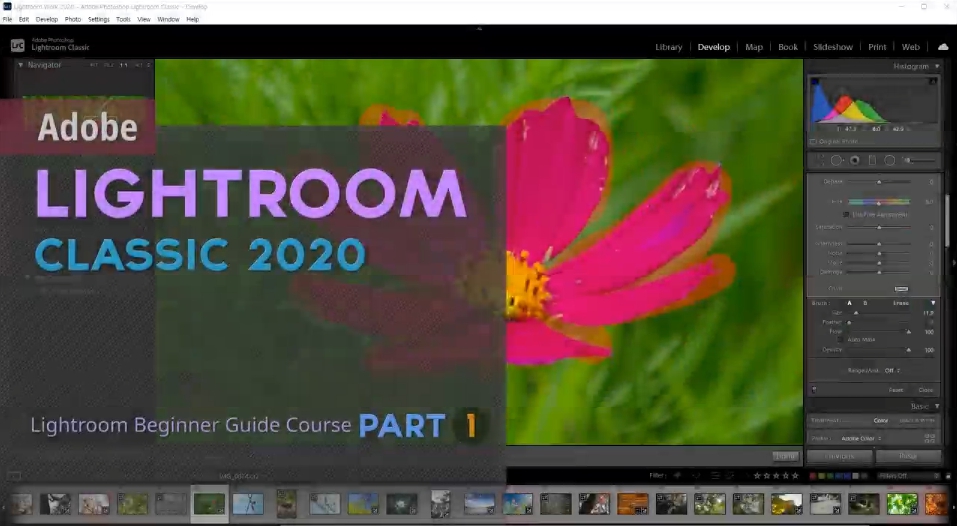Toggle the adjustment brush on/off switch
Image resolution: width=957 pixels, height=526 pixels.
click(814, 390)
